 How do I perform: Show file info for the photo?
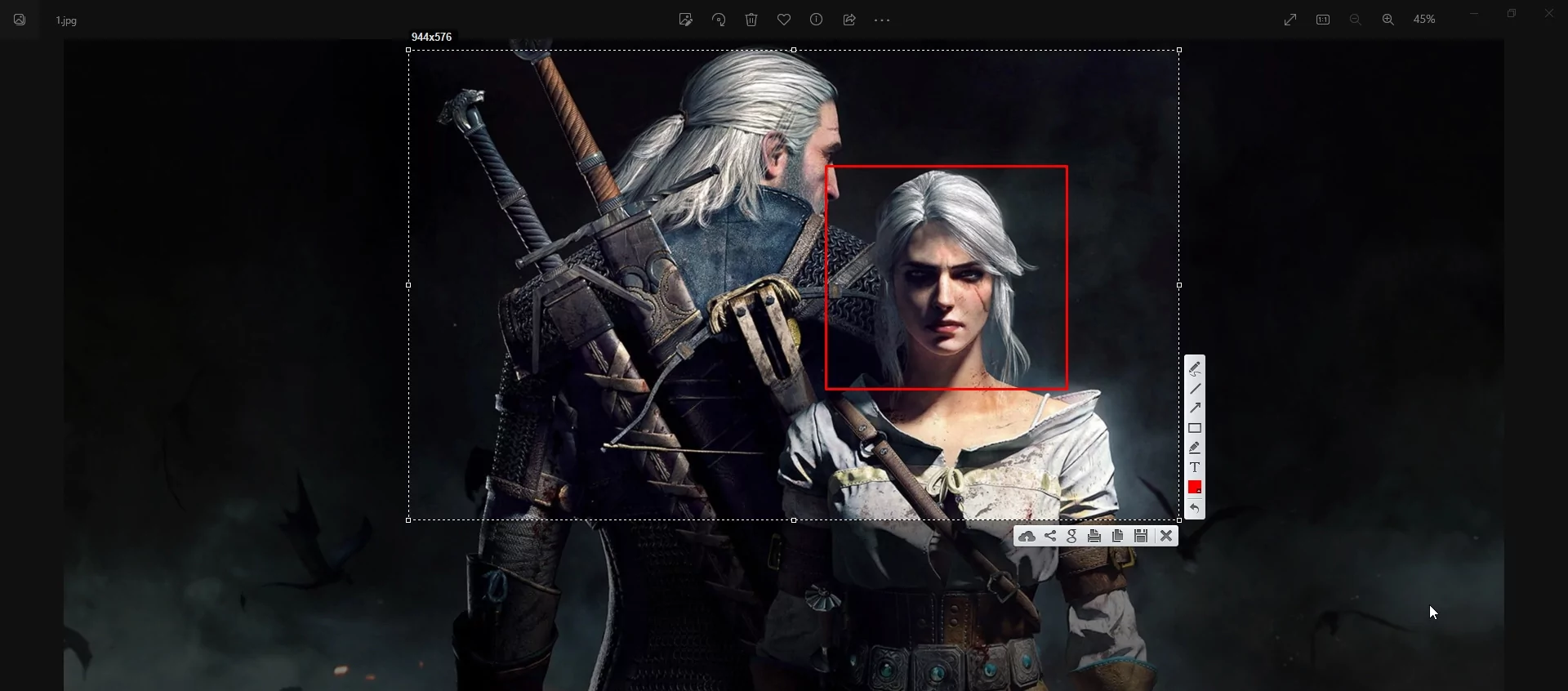[x=817, y=20]
